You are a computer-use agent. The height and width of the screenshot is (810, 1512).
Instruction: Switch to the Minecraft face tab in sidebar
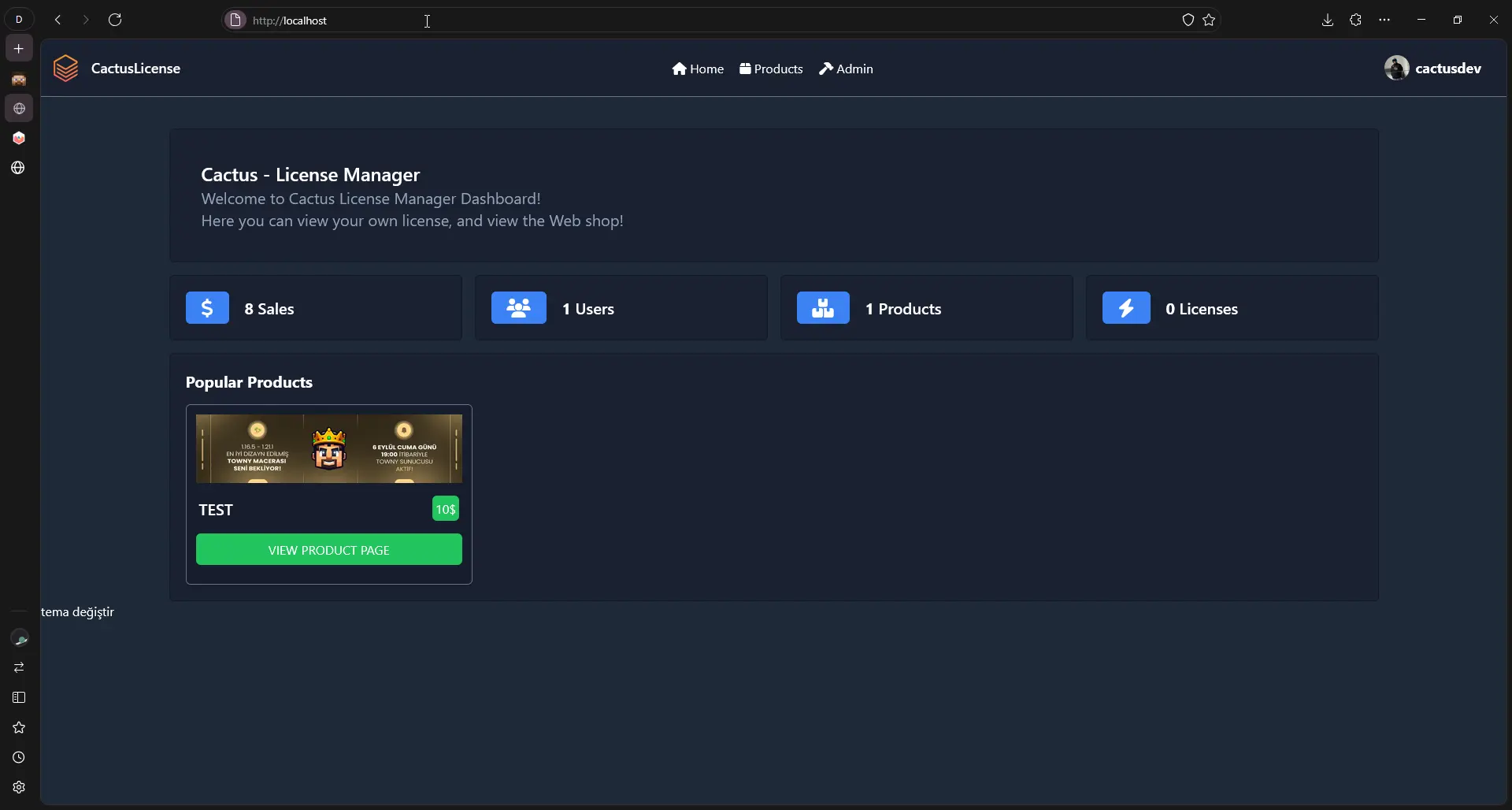pyautogui.click(x=19, y=79)
